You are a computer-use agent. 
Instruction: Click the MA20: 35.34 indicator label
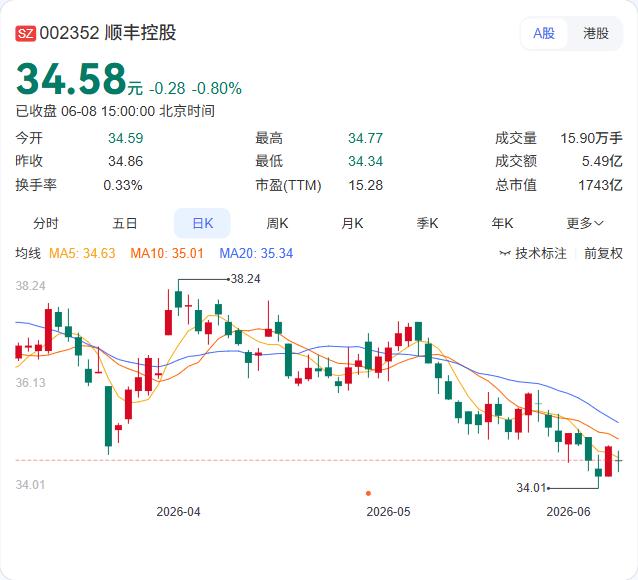point(256,253)
